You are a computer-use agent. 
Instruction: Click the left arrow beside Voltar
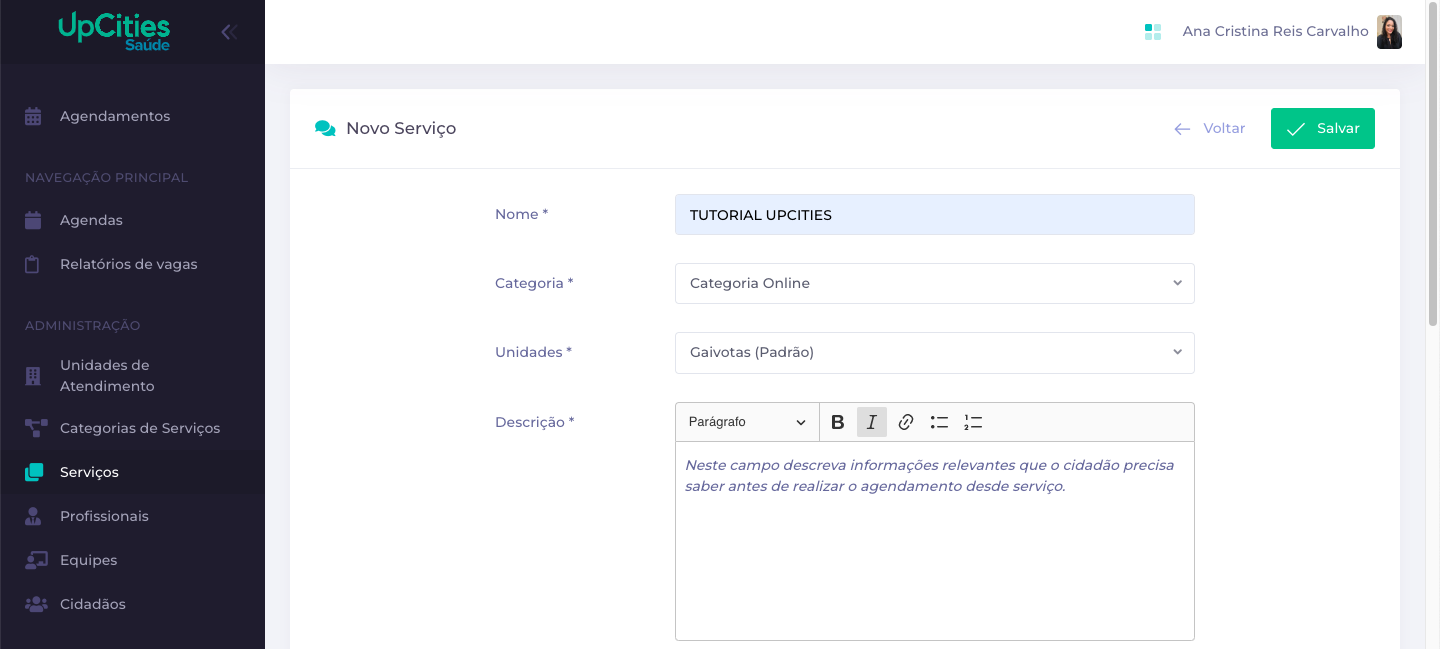coord(1182,129)
